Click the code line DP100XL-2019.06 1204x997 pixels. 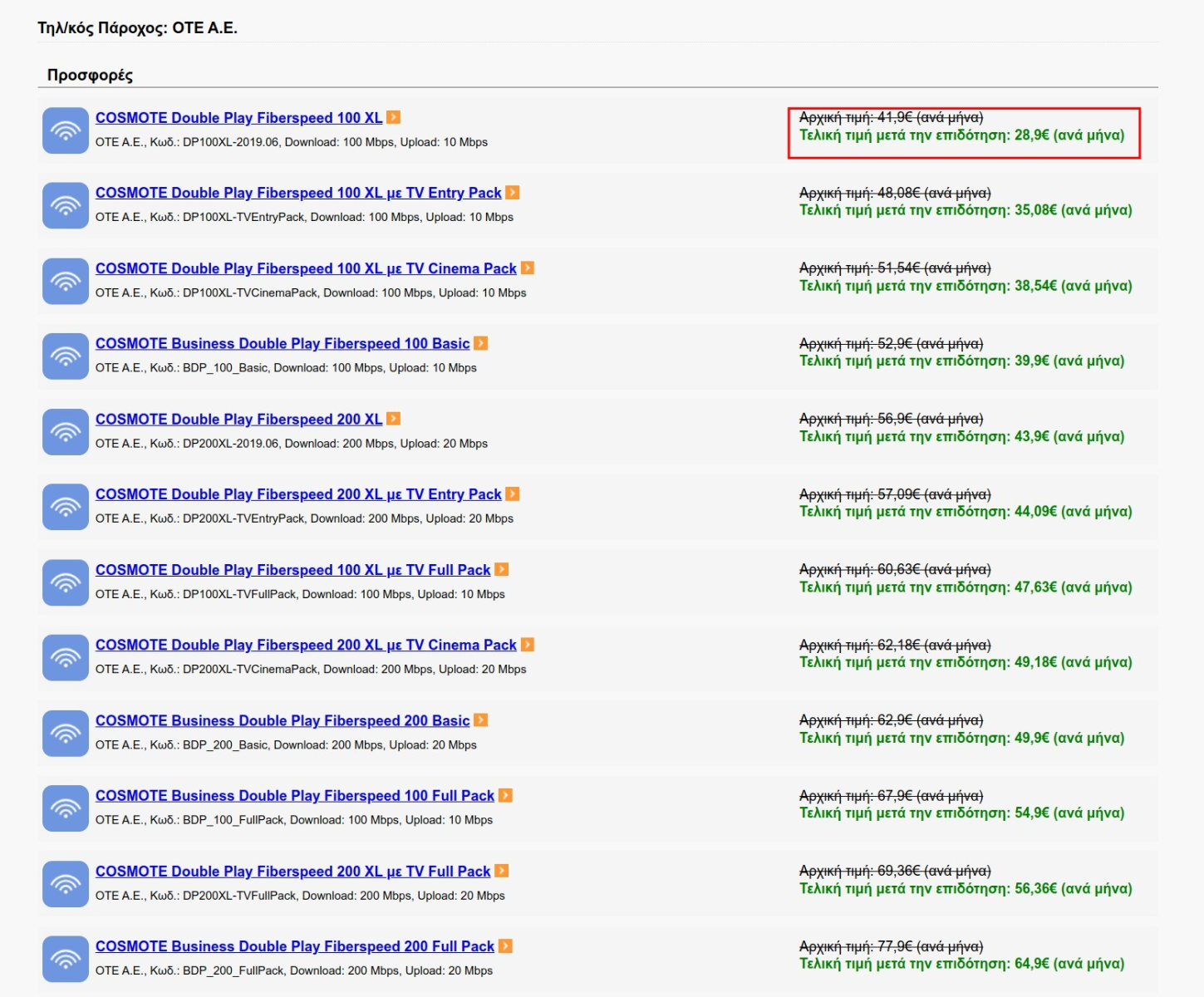[x=292, y=142]
